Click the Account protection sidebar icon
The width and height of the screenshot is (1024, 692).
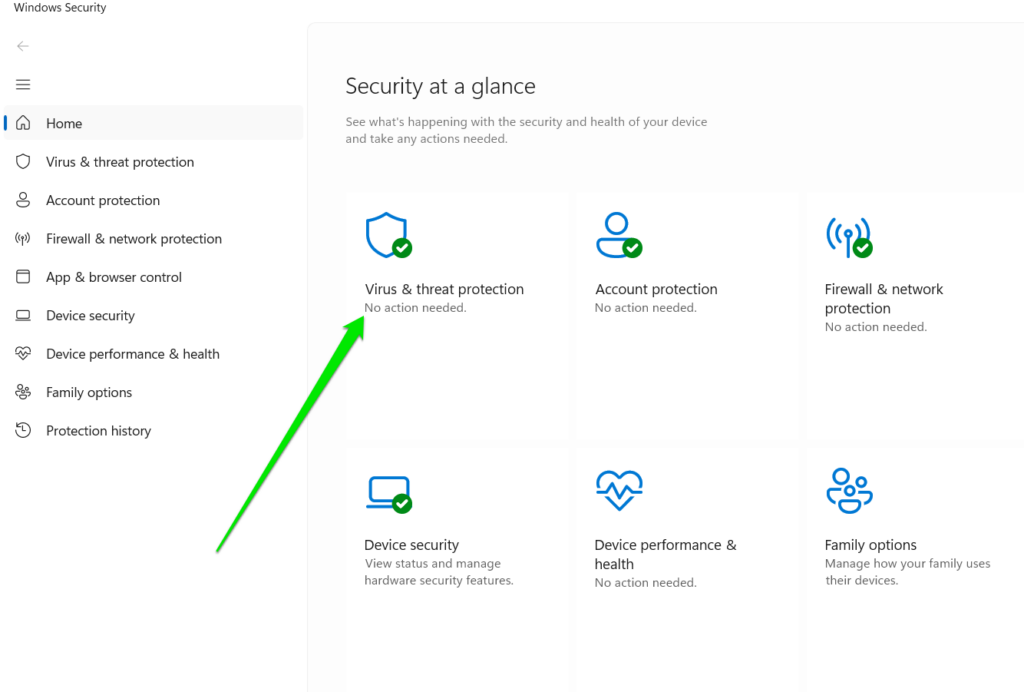(22, 200)
